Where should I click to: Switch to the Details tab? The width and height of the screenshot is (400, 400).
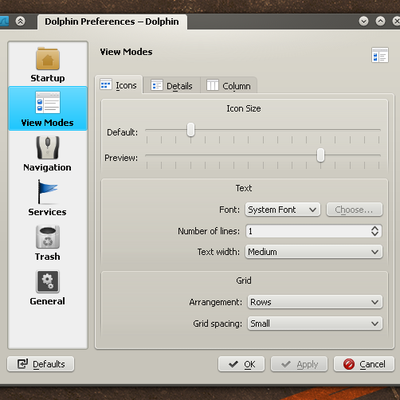(172, 86)
